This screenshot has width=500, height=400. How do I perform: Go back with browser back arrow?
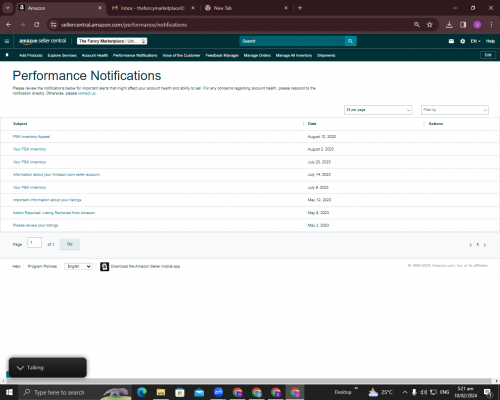point(9,25)
